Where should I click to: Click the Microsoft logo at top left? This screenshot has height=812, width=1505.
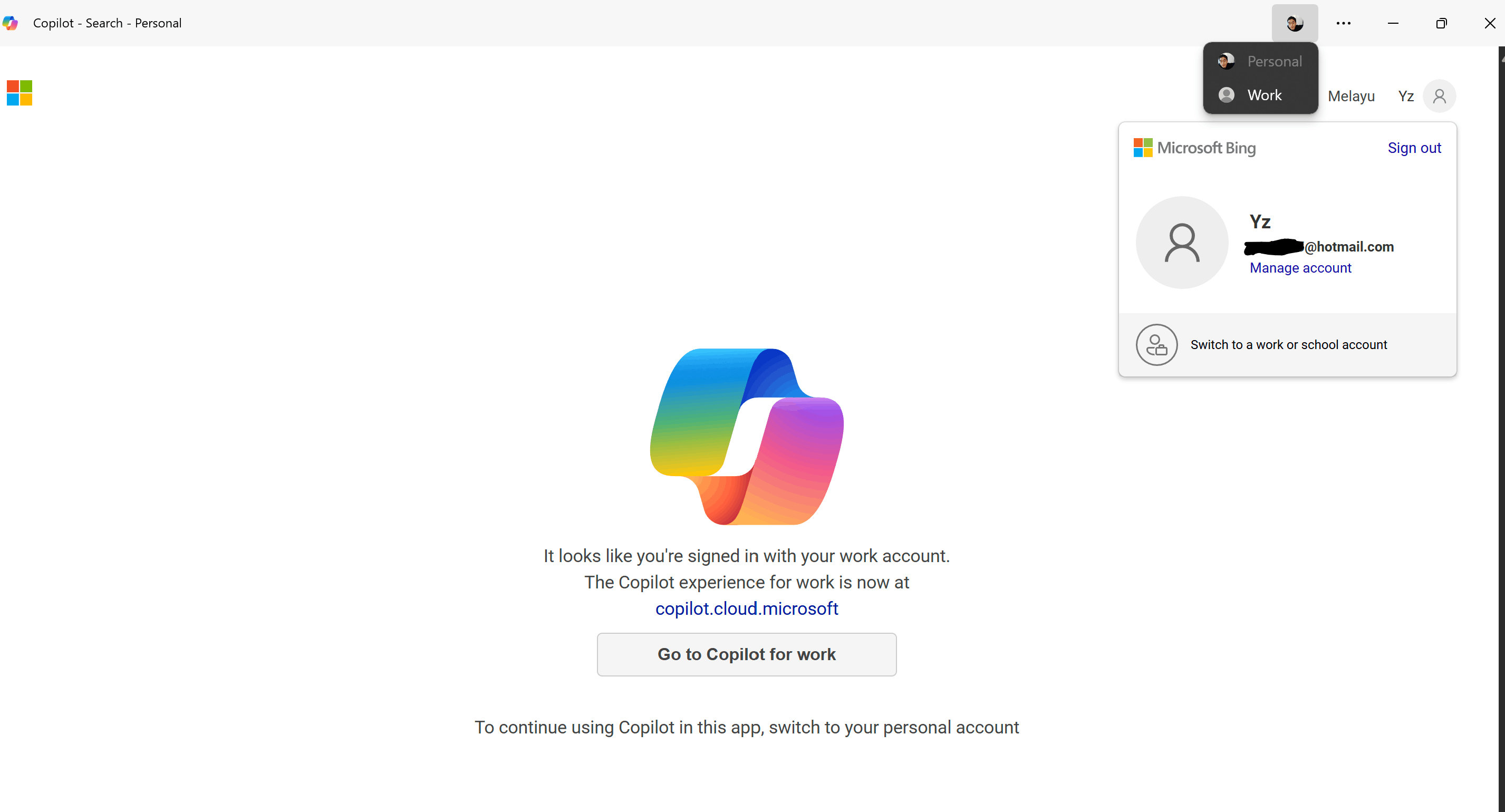click(x=20, y=93)
